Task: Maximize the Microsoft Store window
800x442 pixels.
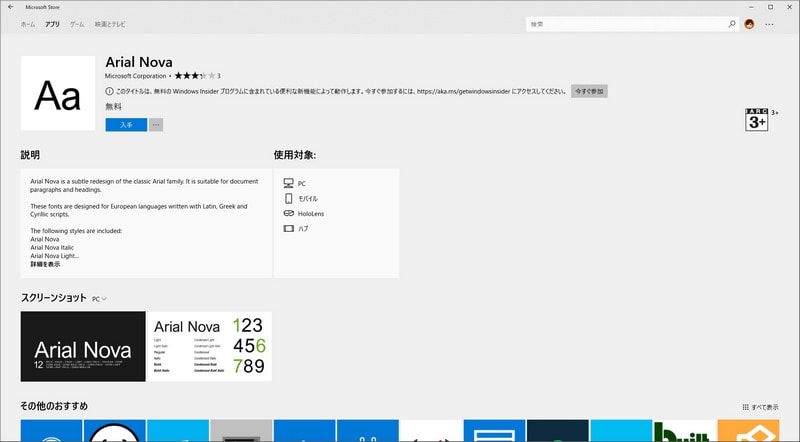Action: click(770, 7)
